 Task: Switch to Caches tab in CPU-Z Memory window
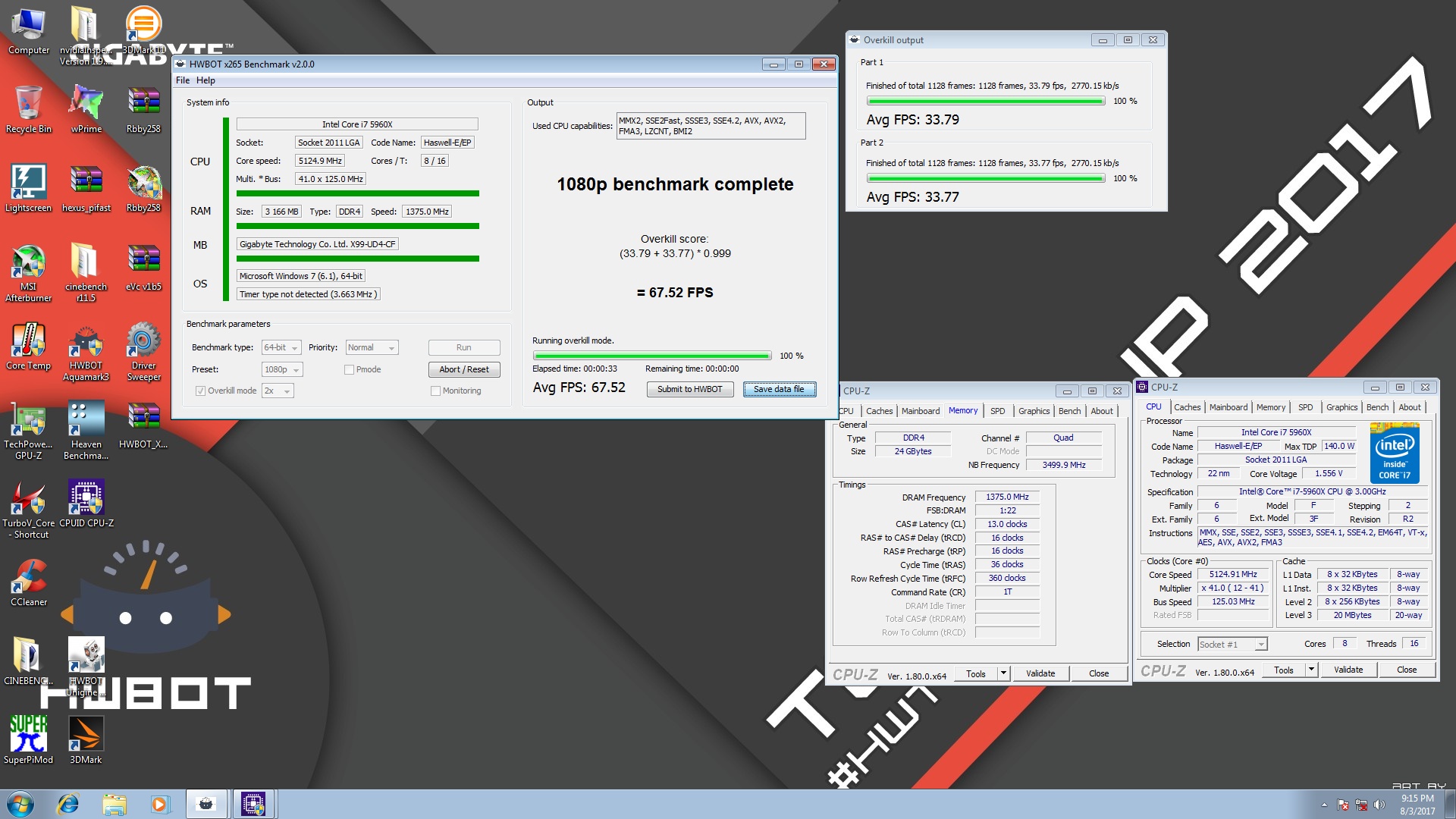coord(879,411)
